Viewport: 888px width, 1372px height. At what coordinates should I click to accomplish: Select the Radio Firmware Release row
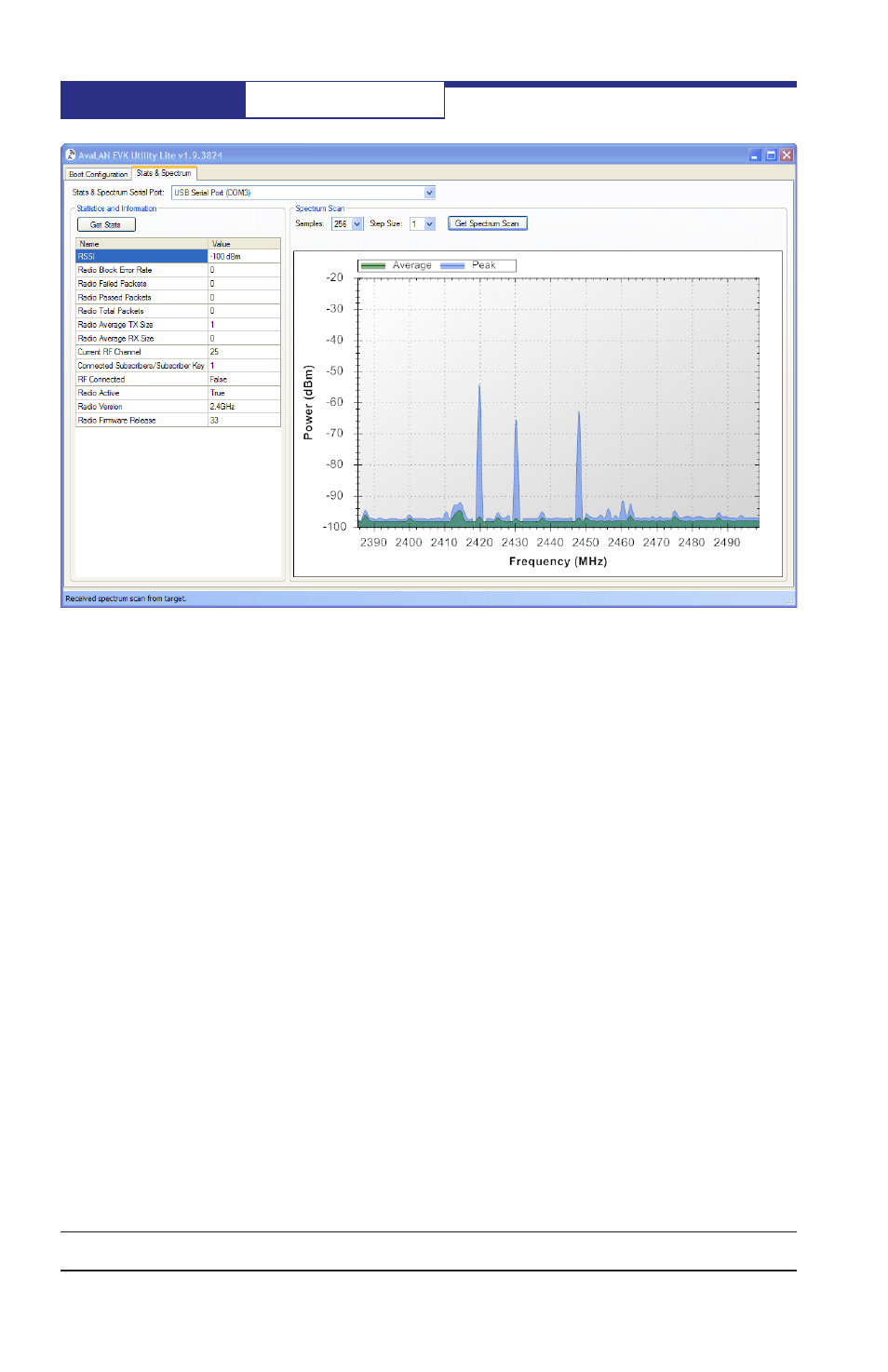pos(178,420)
